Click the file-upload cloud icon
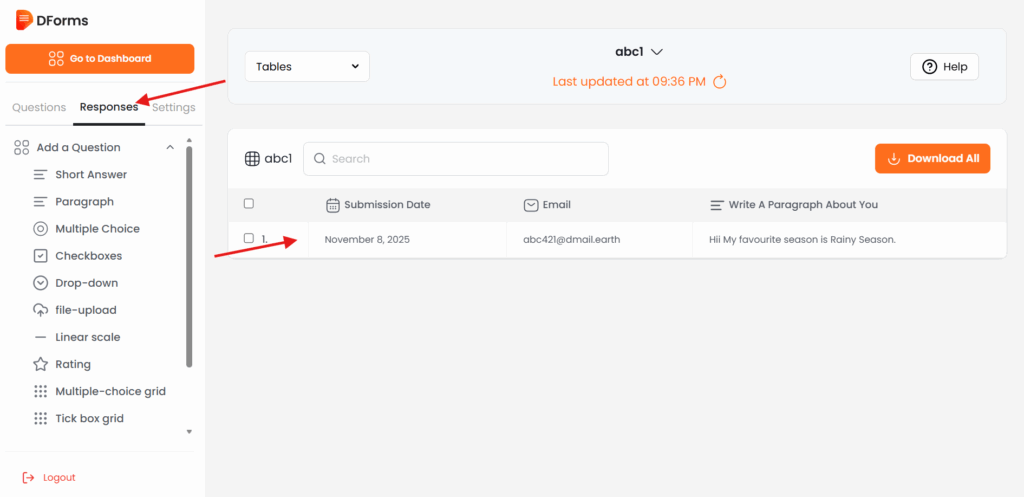 point(41,310)
